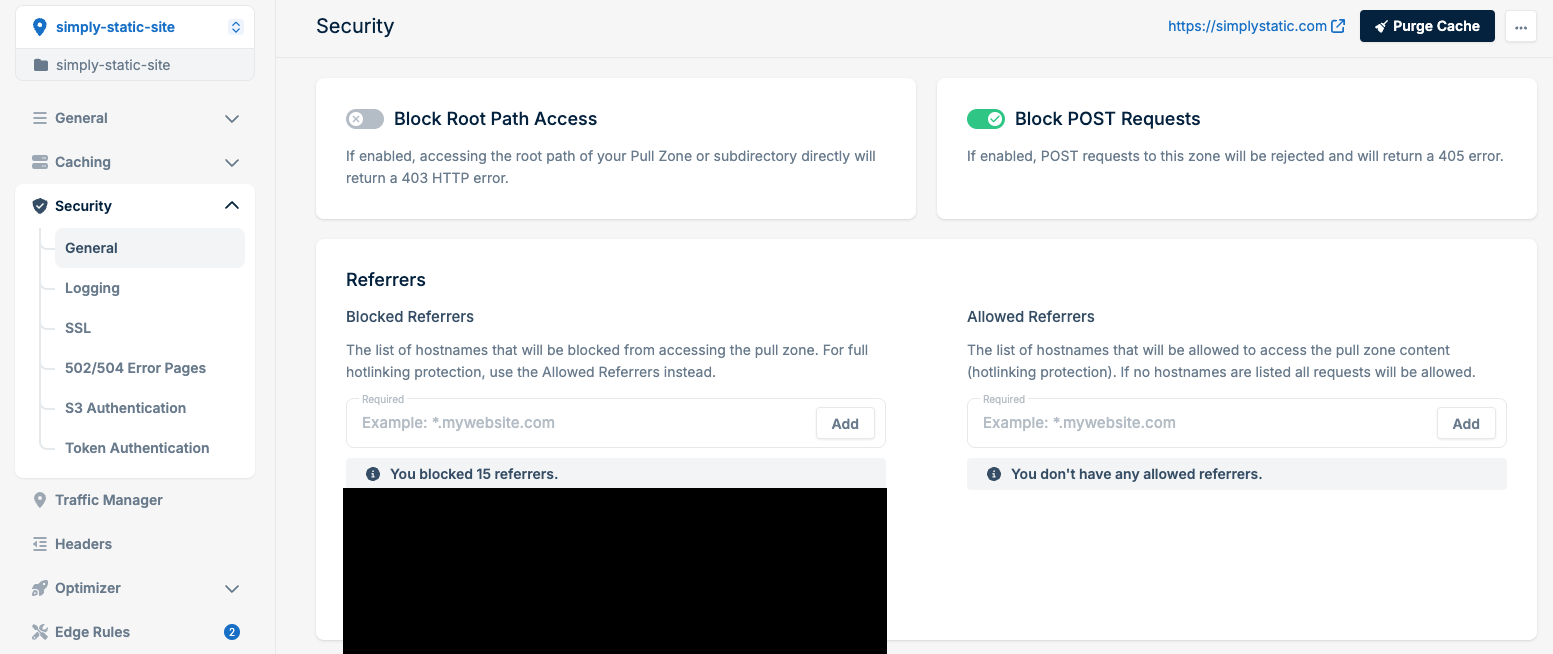Switch to the Token Authentication page
Viewport: 1553px width, 654px height.
point(136,447)
